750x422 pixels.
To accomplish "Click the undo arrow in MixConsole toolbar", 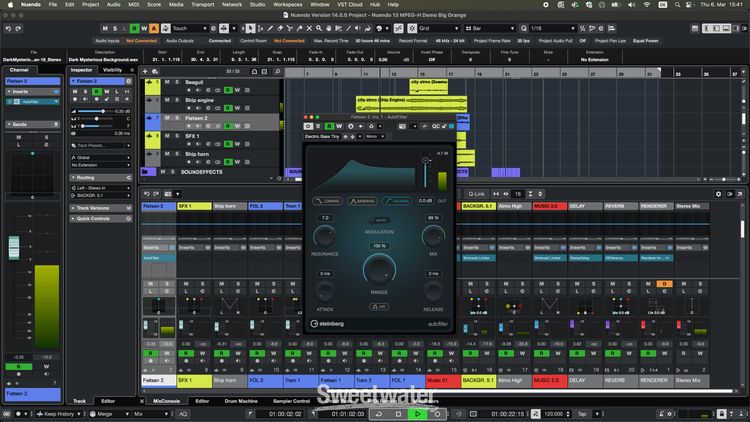I will point(147,194).
